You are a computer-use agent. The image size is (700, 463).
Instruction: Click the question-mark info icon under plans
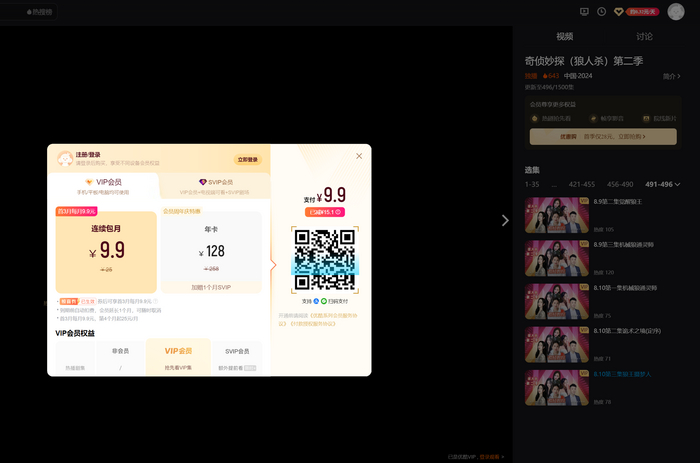click(x=155, y=301)
